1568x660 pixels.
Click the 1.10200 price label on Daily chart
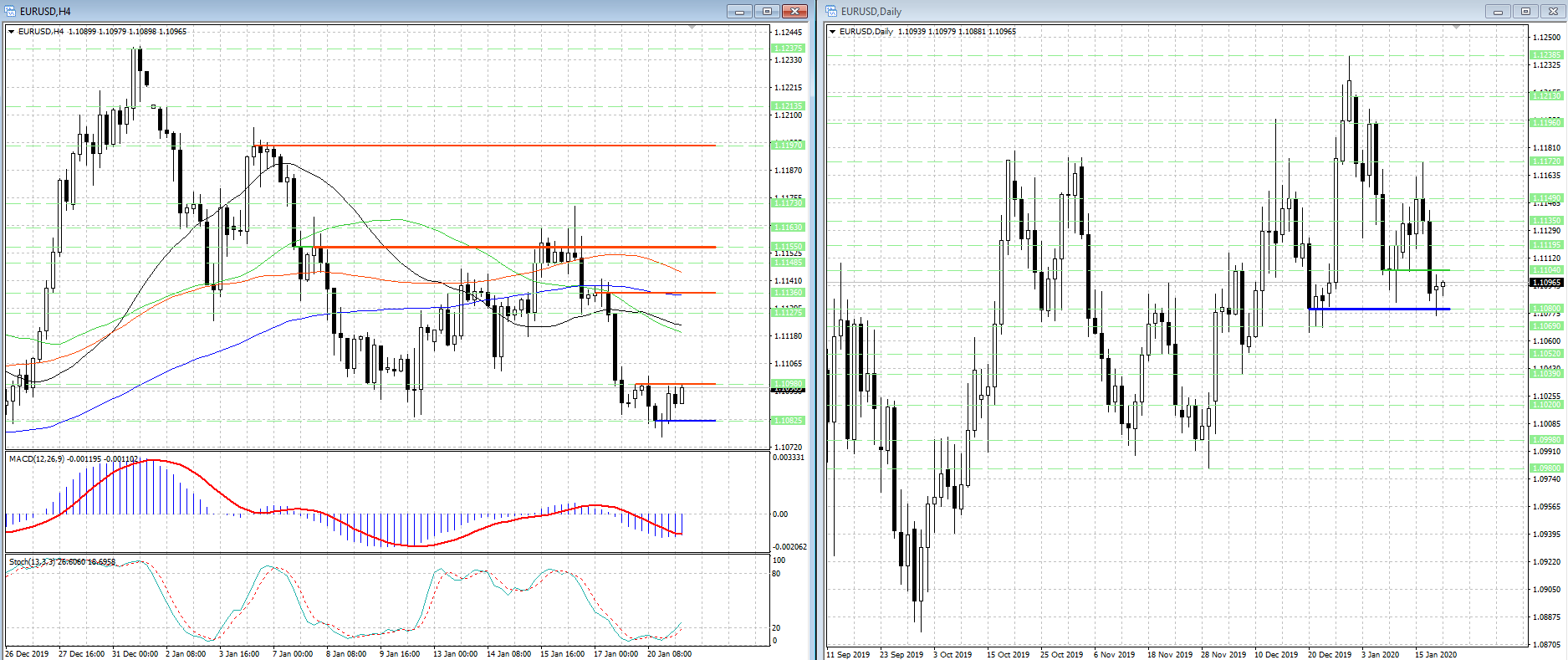tap(1547, 405)
